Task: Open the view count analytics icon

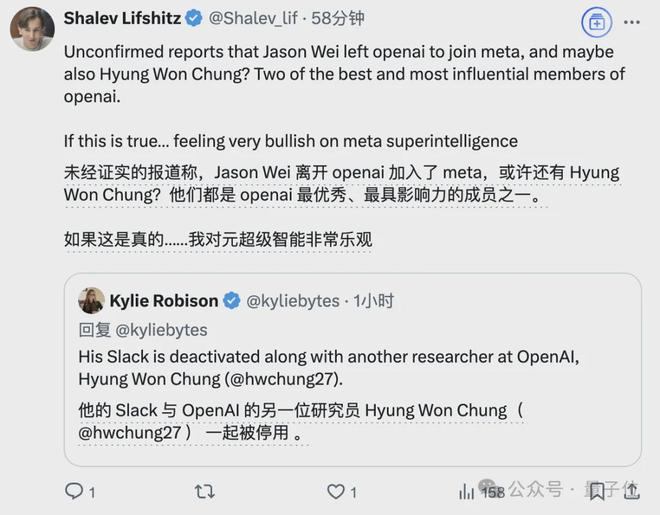Action: (x=467, y=491)
